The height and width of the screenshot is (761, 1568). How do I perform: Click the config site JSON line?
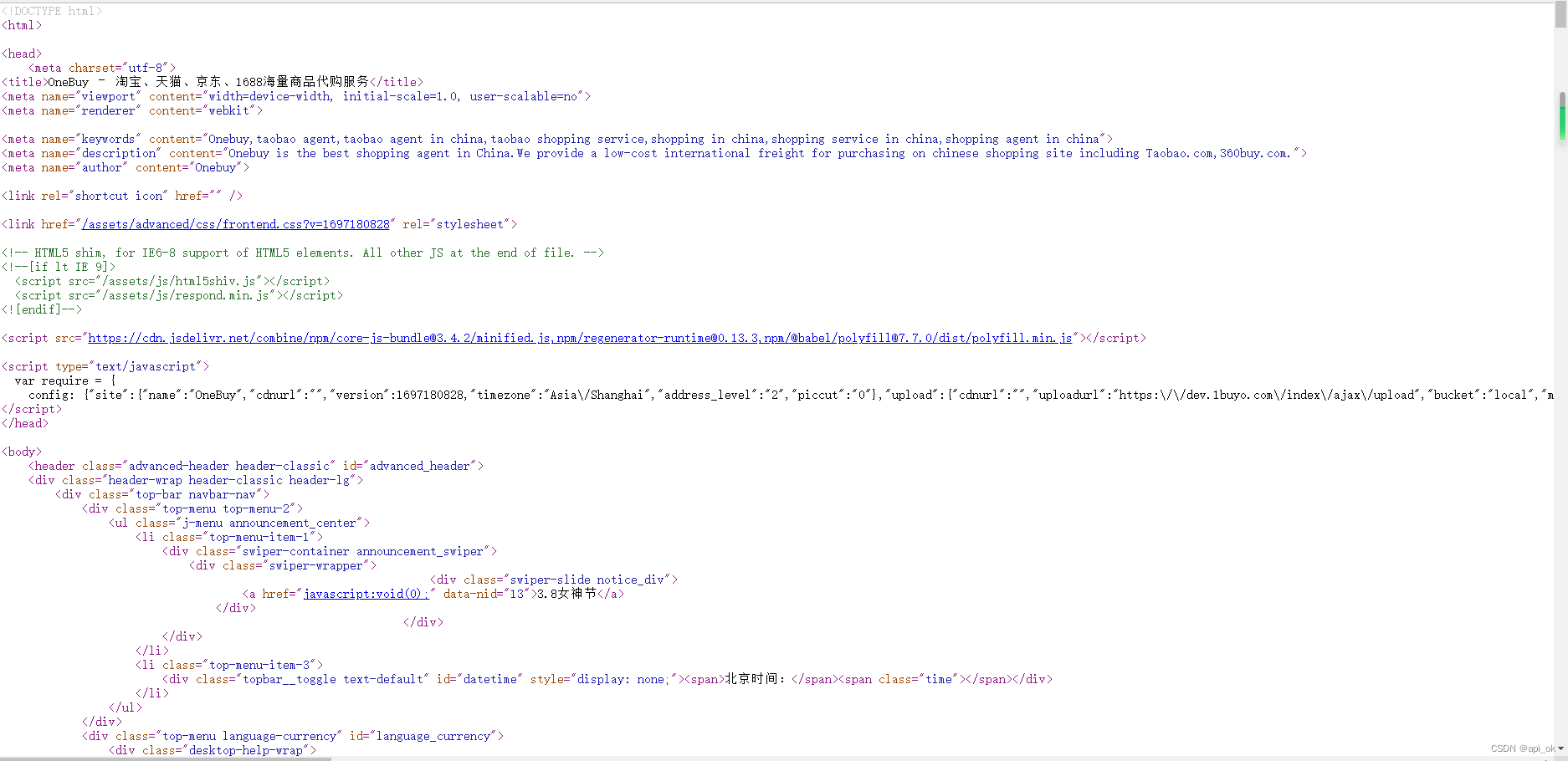(791, 395)
